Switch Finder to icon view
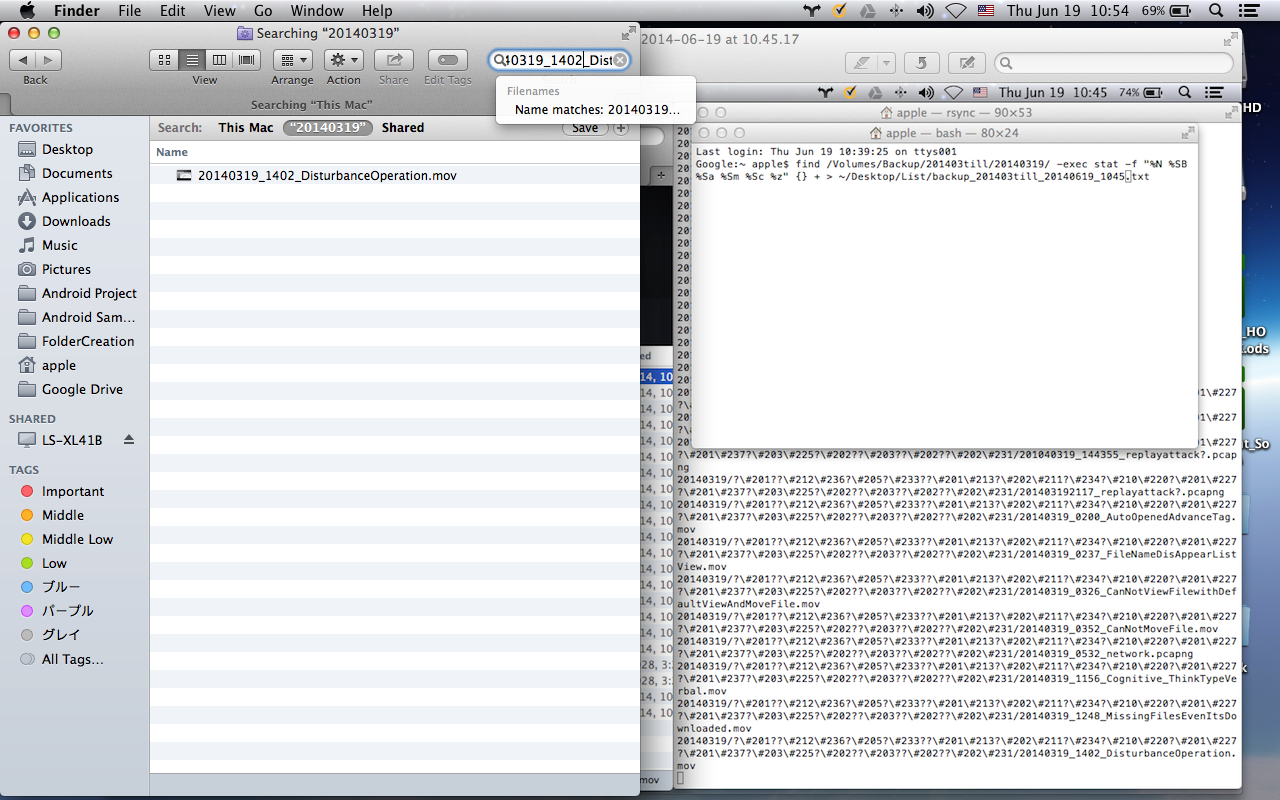The width and height of the screenshot is (1280, 800). [x=164, y=60]
